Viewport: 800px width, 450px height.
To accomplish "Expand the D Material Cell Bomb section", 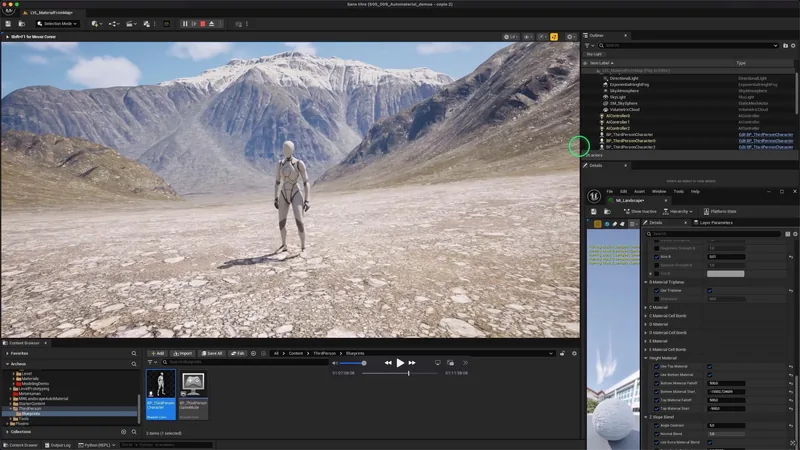I will tap(646, 333).
